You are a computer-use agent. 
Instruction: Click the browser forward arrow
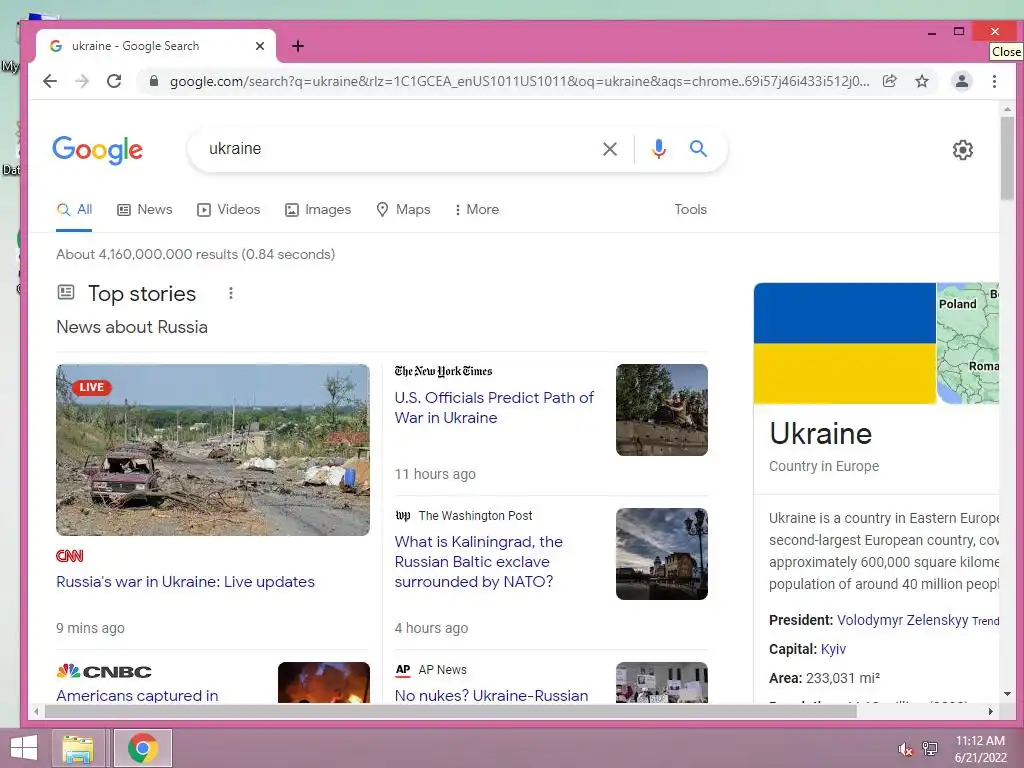tap(82, 81)
